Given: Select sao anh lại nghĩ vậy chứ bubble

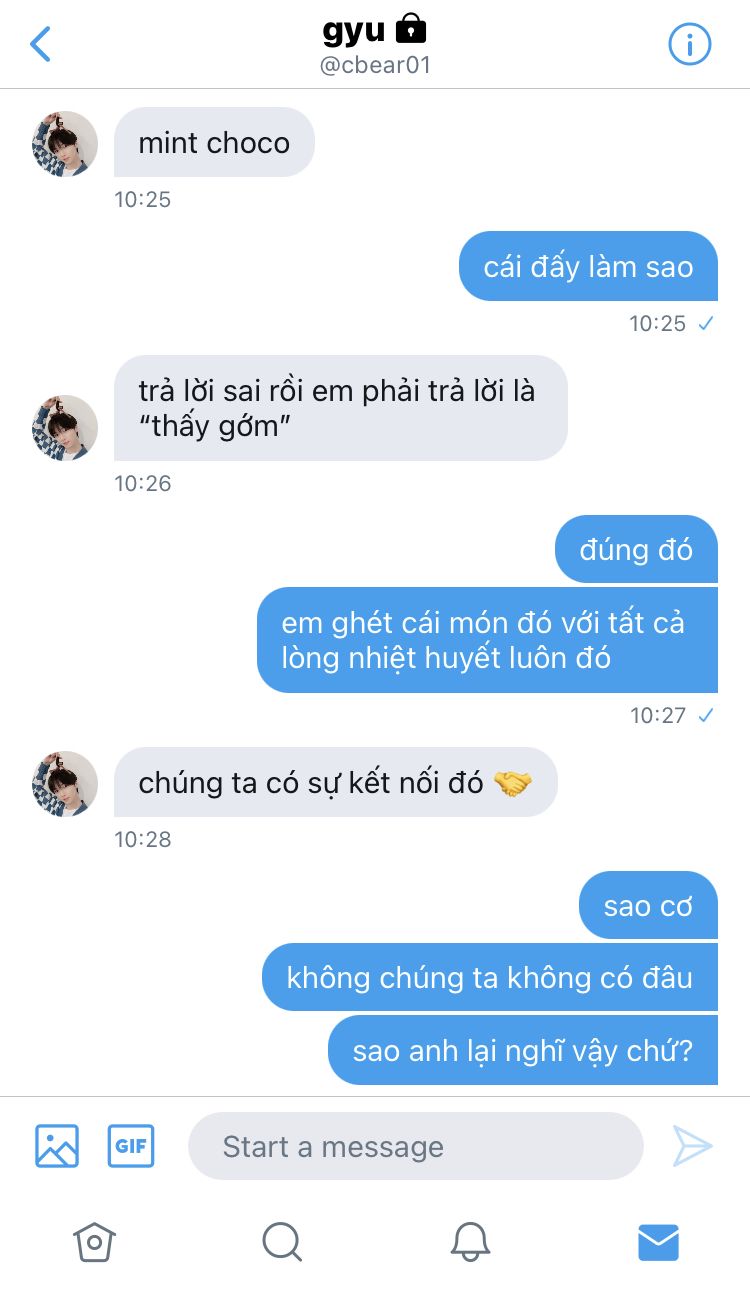Looking at the screenshot, I should click(523, 1050).
